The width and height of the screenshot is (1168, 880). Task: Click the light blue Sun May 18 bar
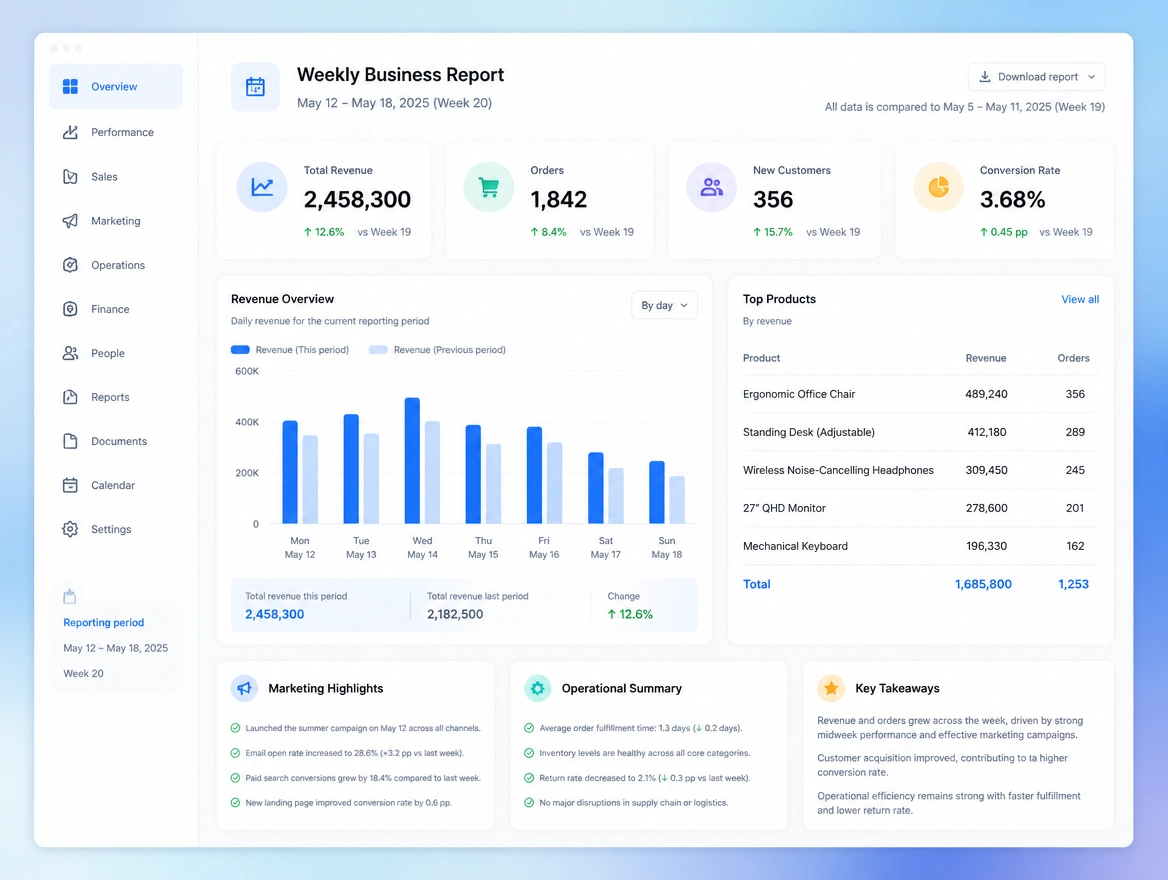[x=677, y=500]
